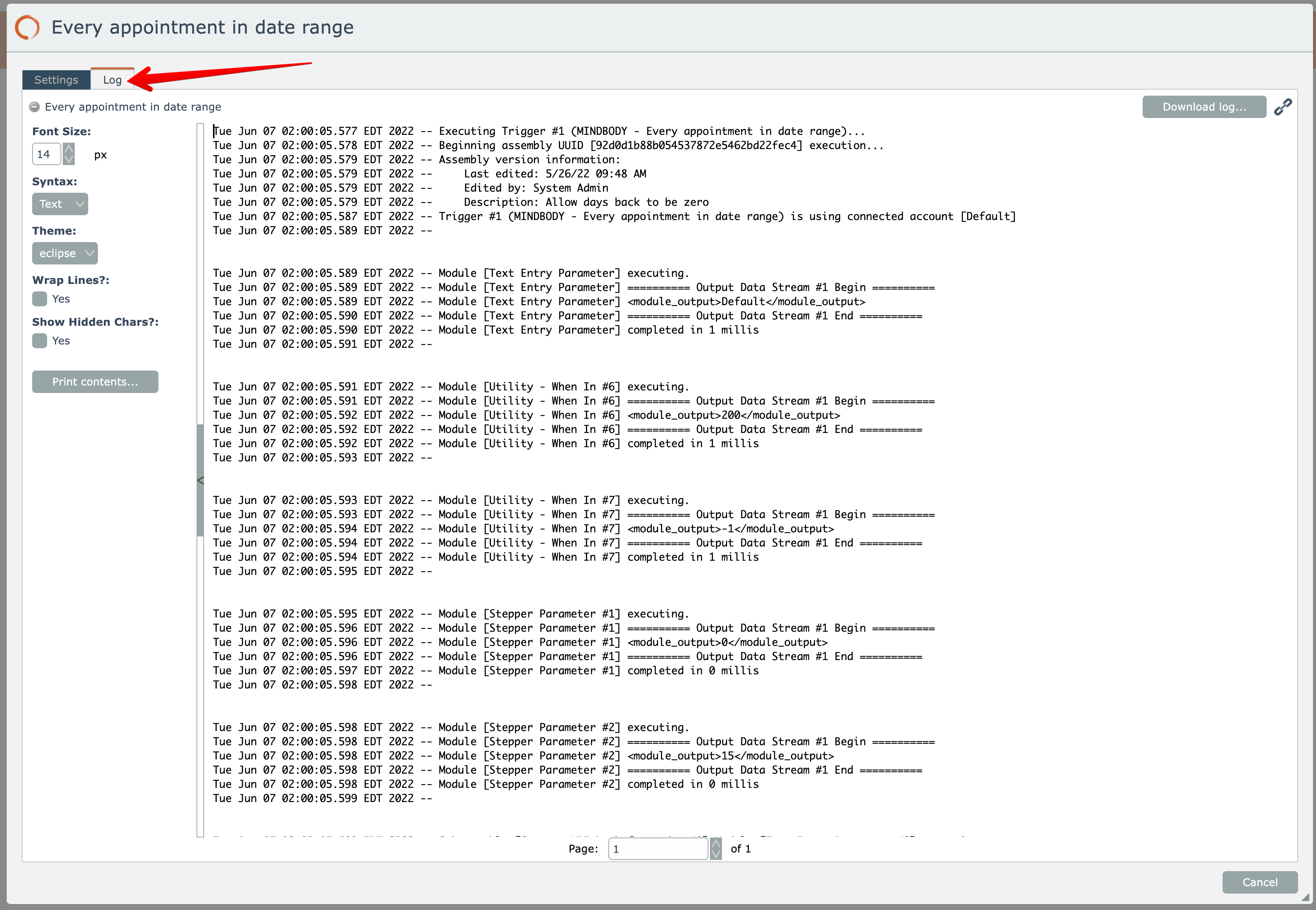Image resolution: width=1316 pixels, height=910 pixels.
Task: Click the chain link icon beside Download log
Action: point(1282,106)
